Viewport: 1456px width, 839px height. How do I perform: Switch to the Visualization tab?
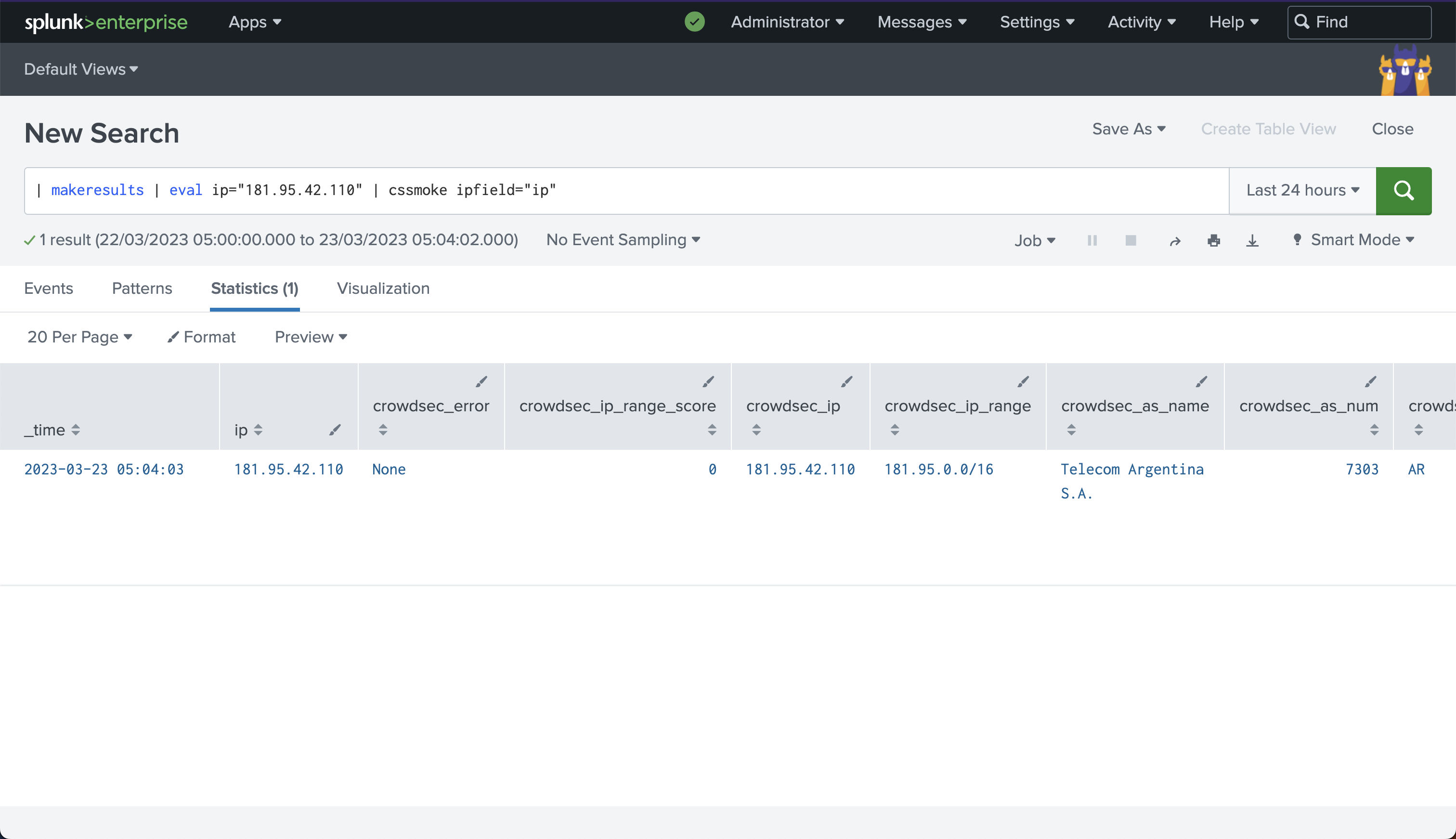tap(383, 288)
